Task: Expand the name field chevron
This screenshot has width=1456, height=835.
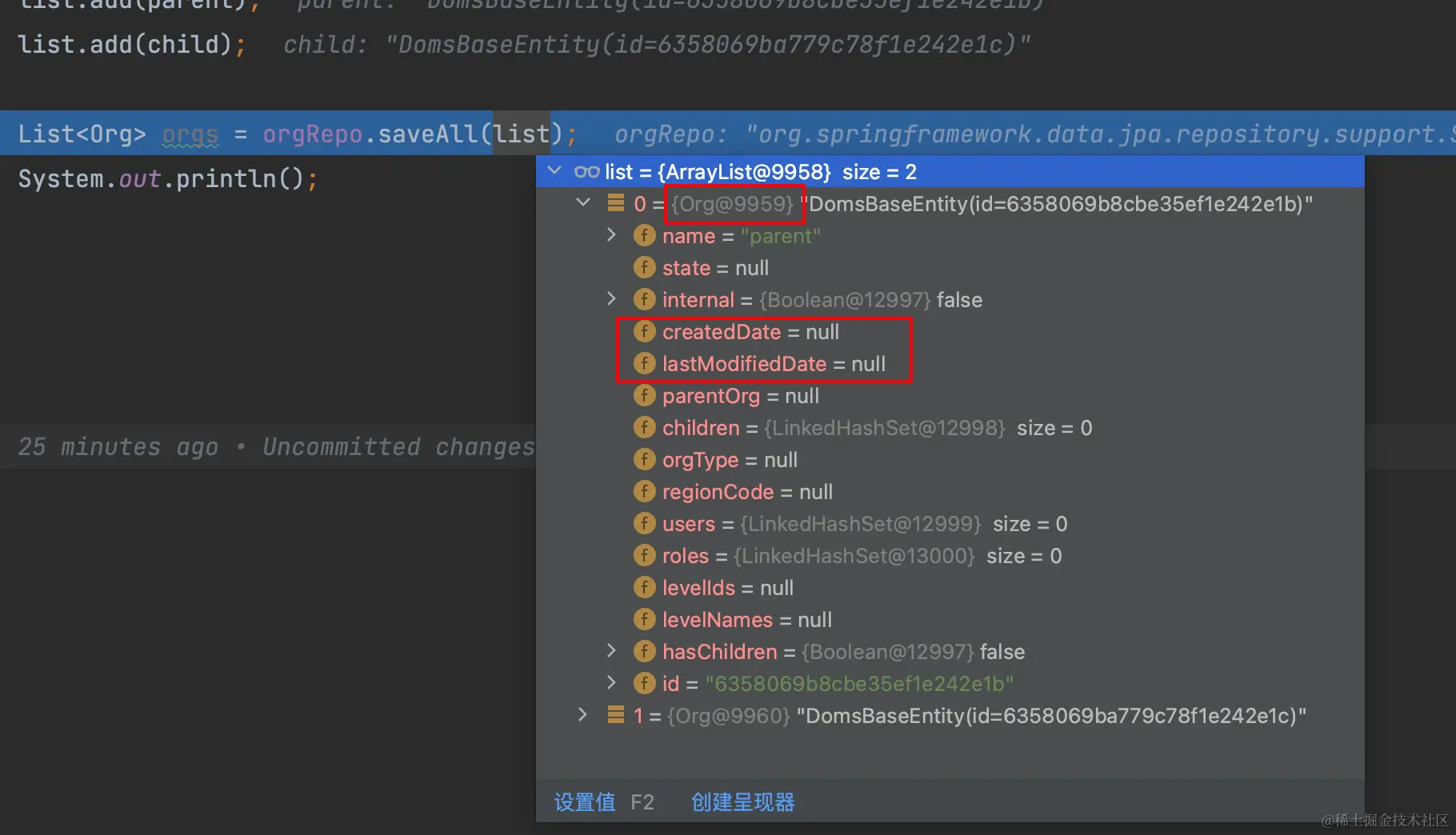Action: tap(611, 235)
